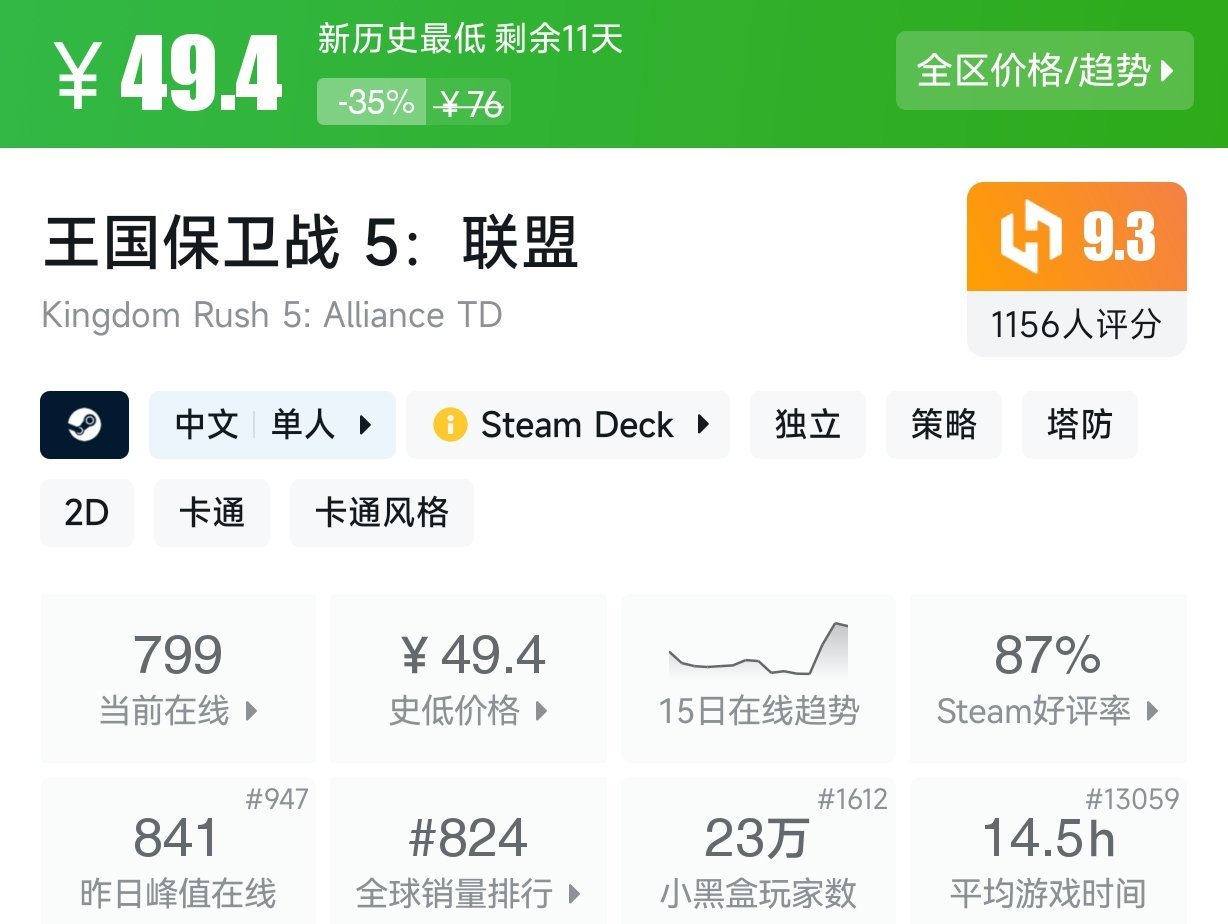The image size is (1228, 924).
Task: Click the yellow info icon beside Steam Deck
Action: 450,425
